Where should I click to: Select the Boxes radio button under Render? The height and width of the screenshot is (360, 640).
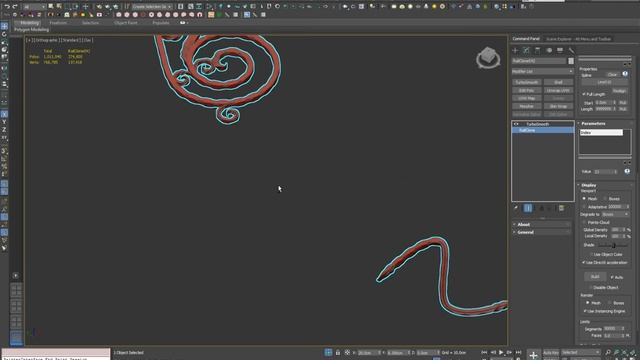pyautogui.click(x=609, y=303)
